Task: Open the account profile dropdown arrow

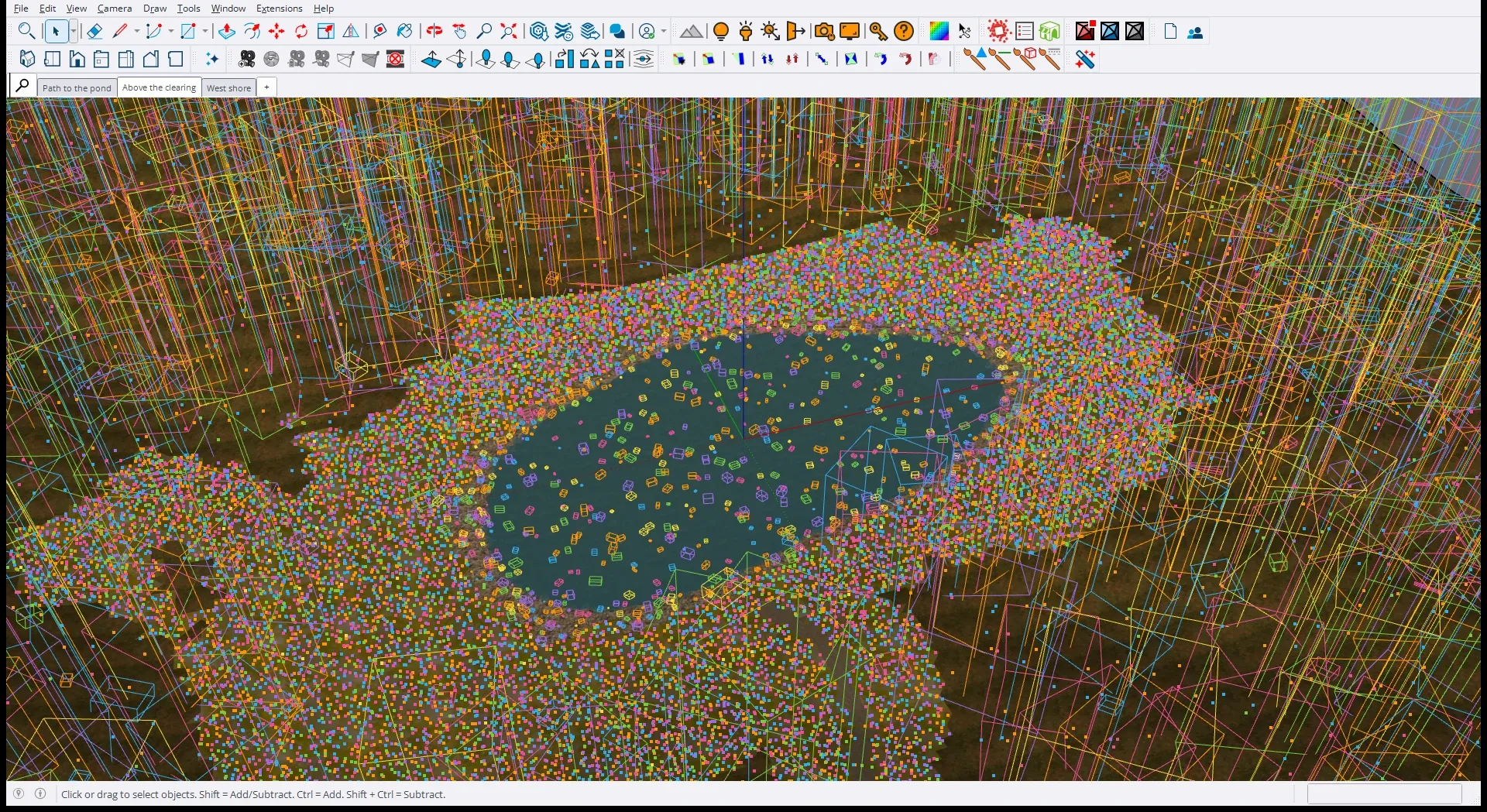Action: click(664, 32)
